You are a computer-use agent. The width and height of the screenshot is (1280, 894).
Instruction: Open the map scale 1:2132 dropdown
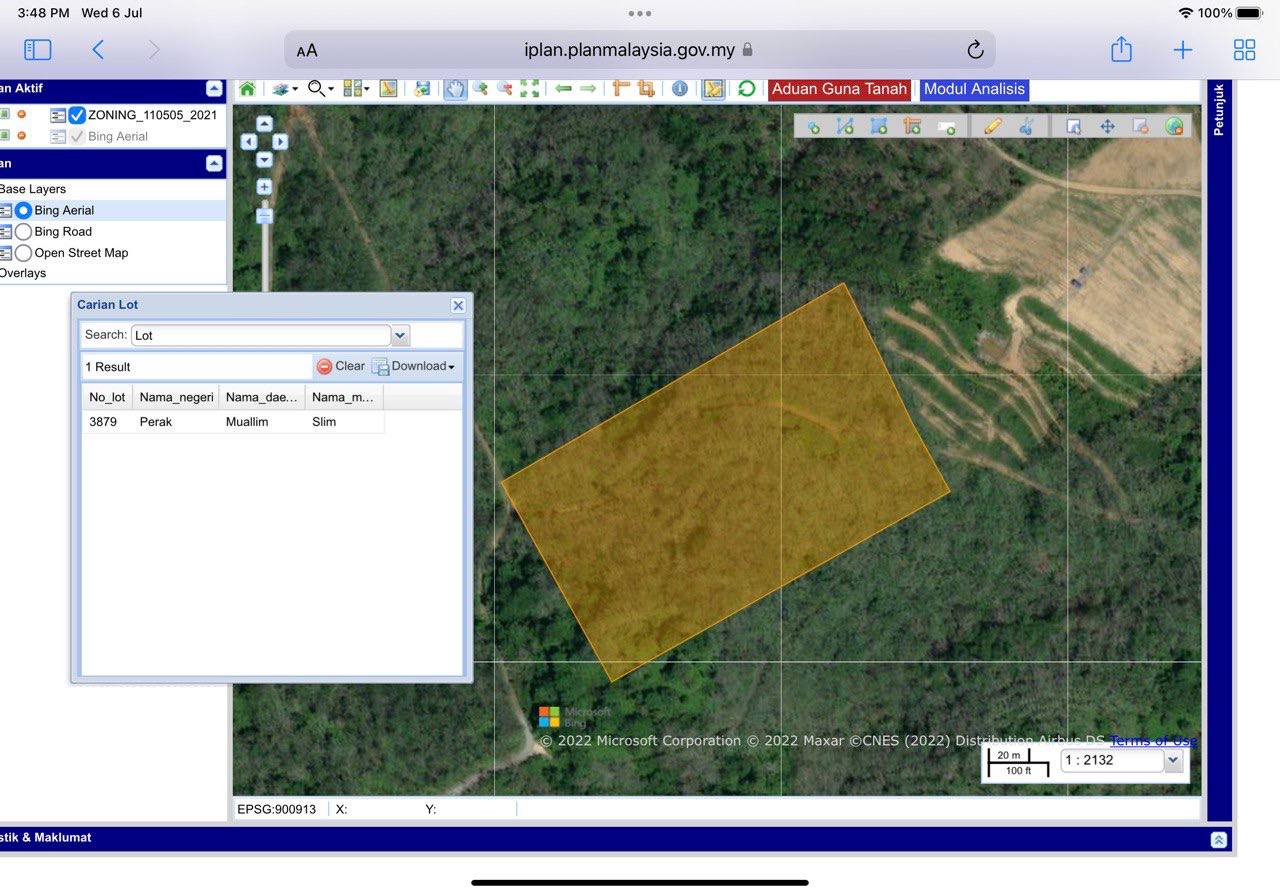[1173, 761]
